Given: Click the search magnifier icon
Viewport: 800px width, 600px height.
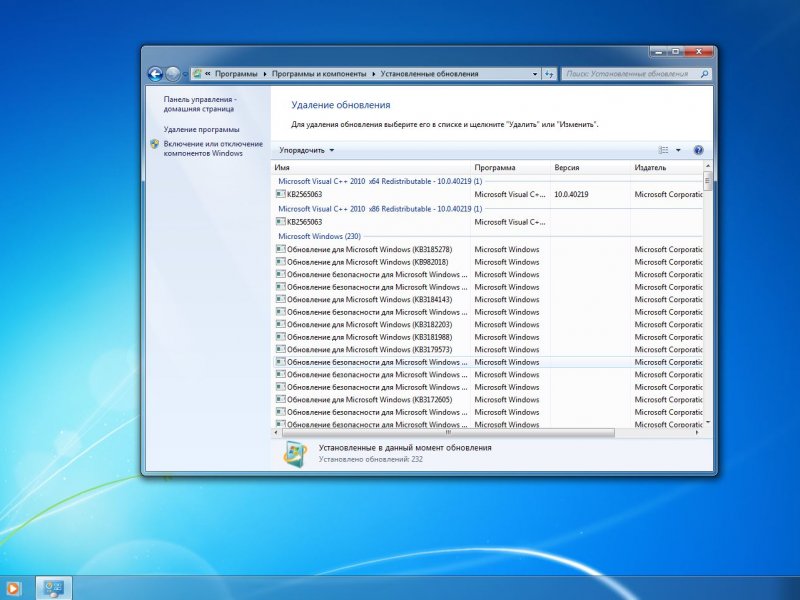Looking at the screenshot, I should click(x=705, y=74).
